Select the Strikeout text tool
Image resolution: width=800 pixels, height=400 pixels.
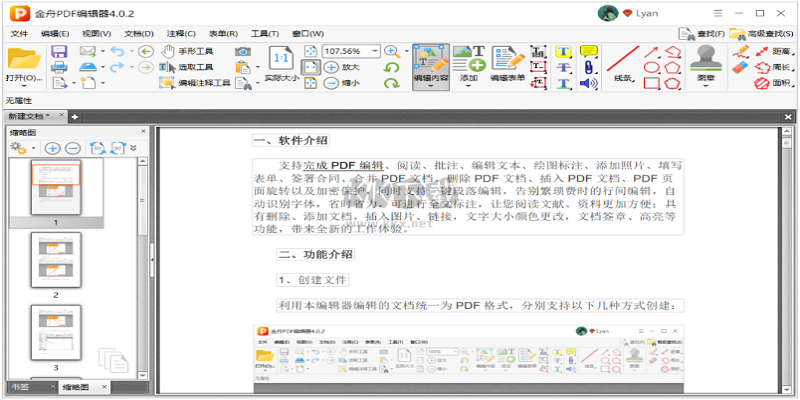563,67
